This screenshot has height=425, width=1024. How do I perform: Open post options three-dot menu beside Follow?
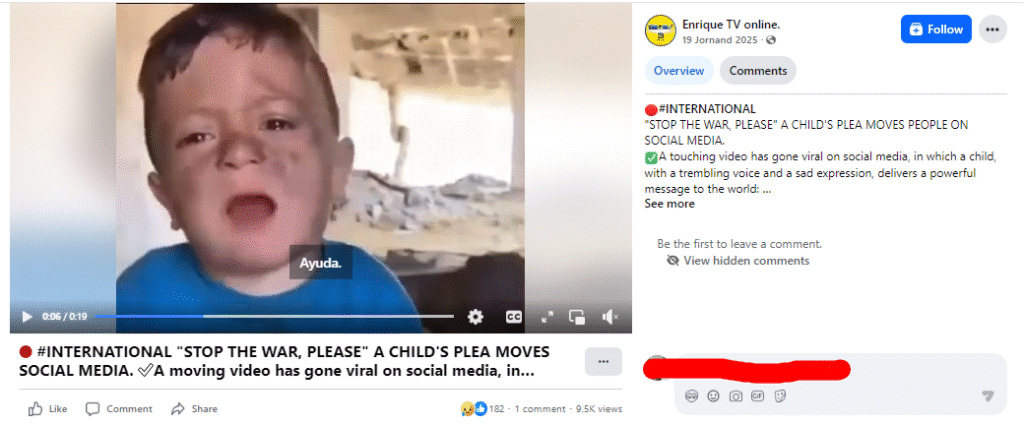click(993, 29)
